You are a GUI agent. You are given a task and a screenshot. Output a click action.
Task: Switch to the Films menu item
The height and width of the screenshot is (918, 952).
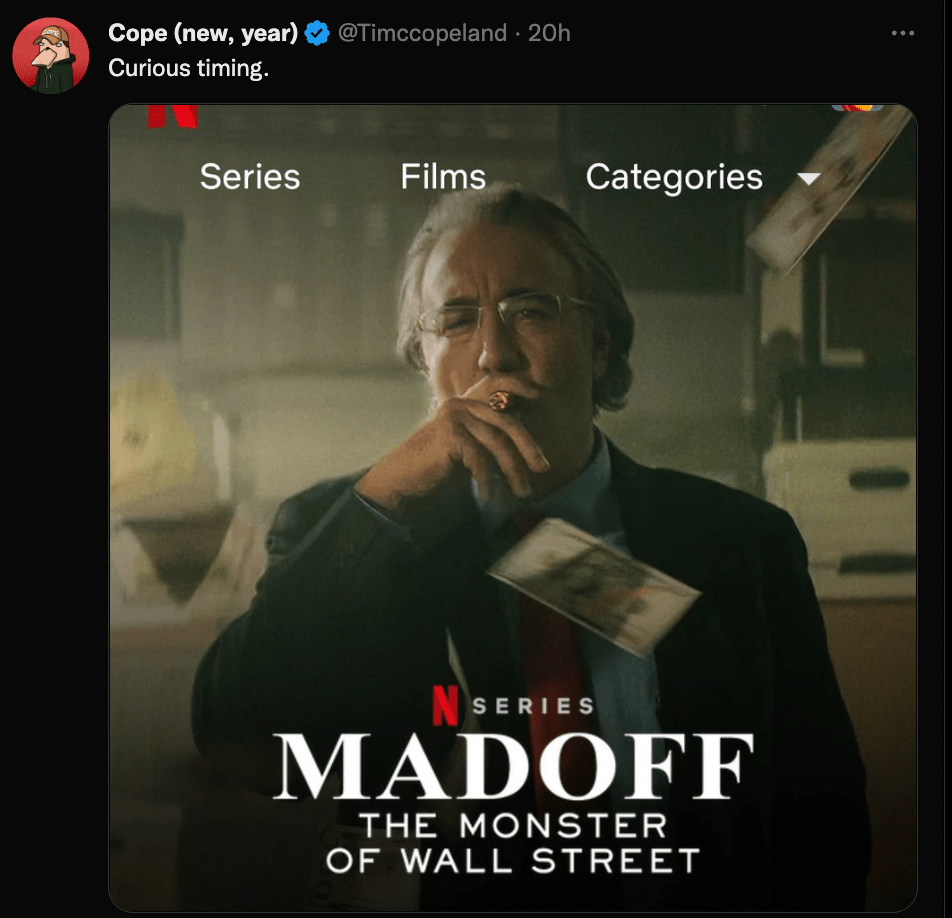tap(443, 177)
